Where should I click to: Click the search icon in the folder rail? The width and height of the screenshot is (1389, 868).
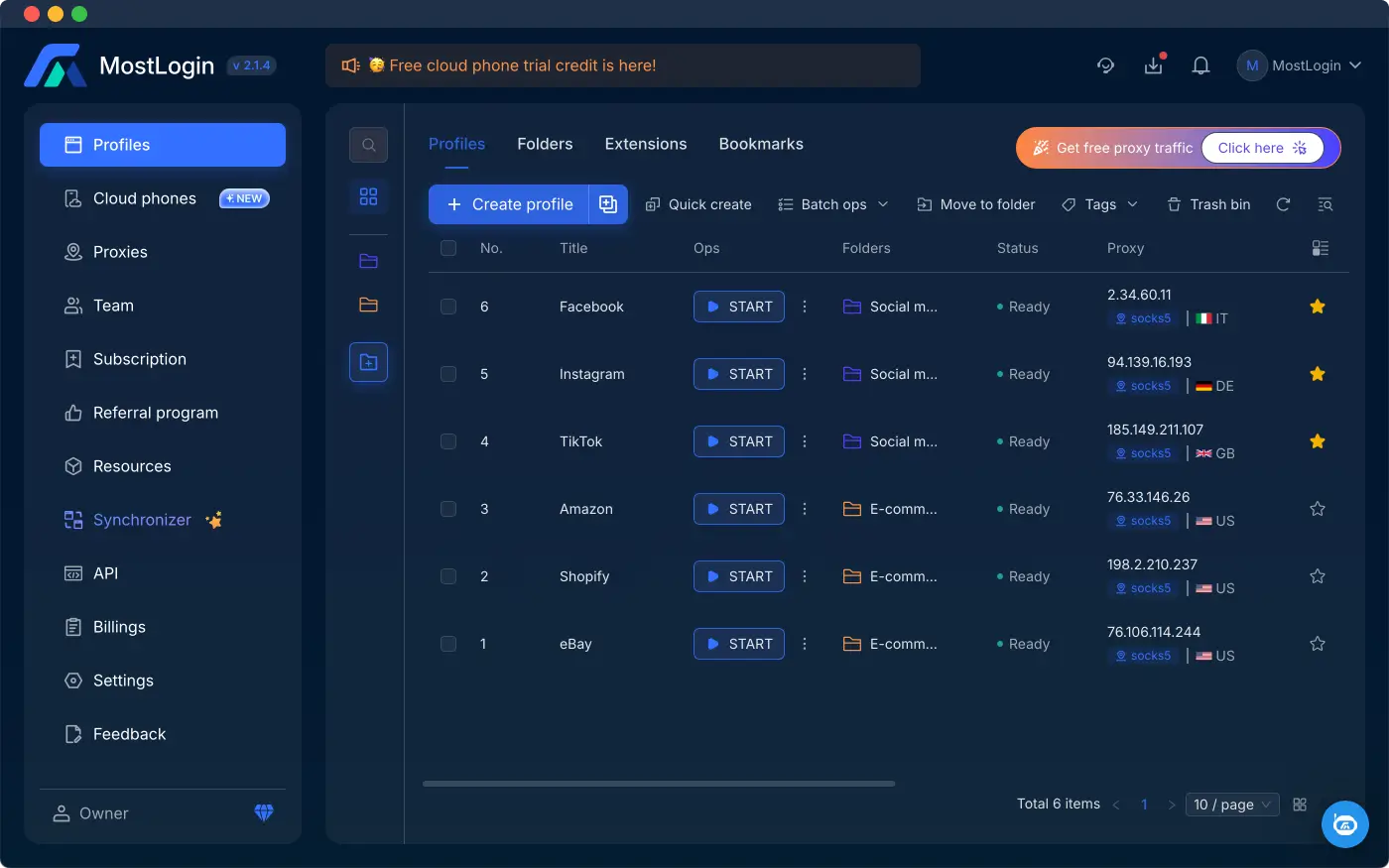pyautogui.click(x=368, y=145)
